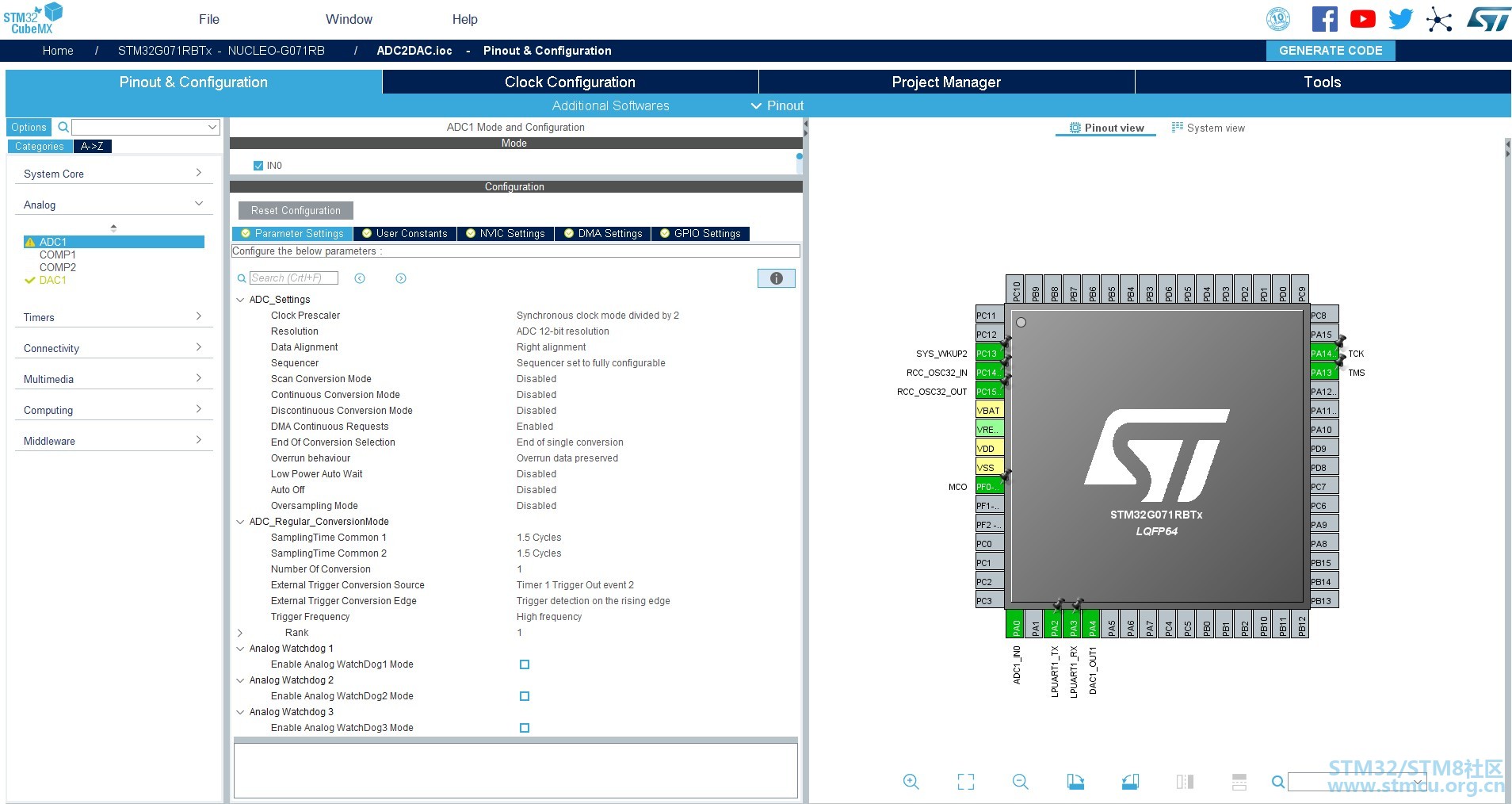The height and width of the screenshot is (804, 1512).
Task: Click the ADC1 warning triangle icon
Action: (30, 242)
